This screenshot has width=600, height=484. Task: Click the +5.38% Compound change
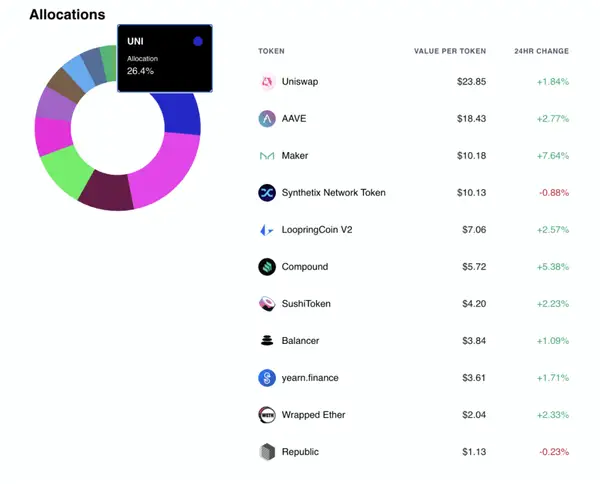[x=553, y=267]
